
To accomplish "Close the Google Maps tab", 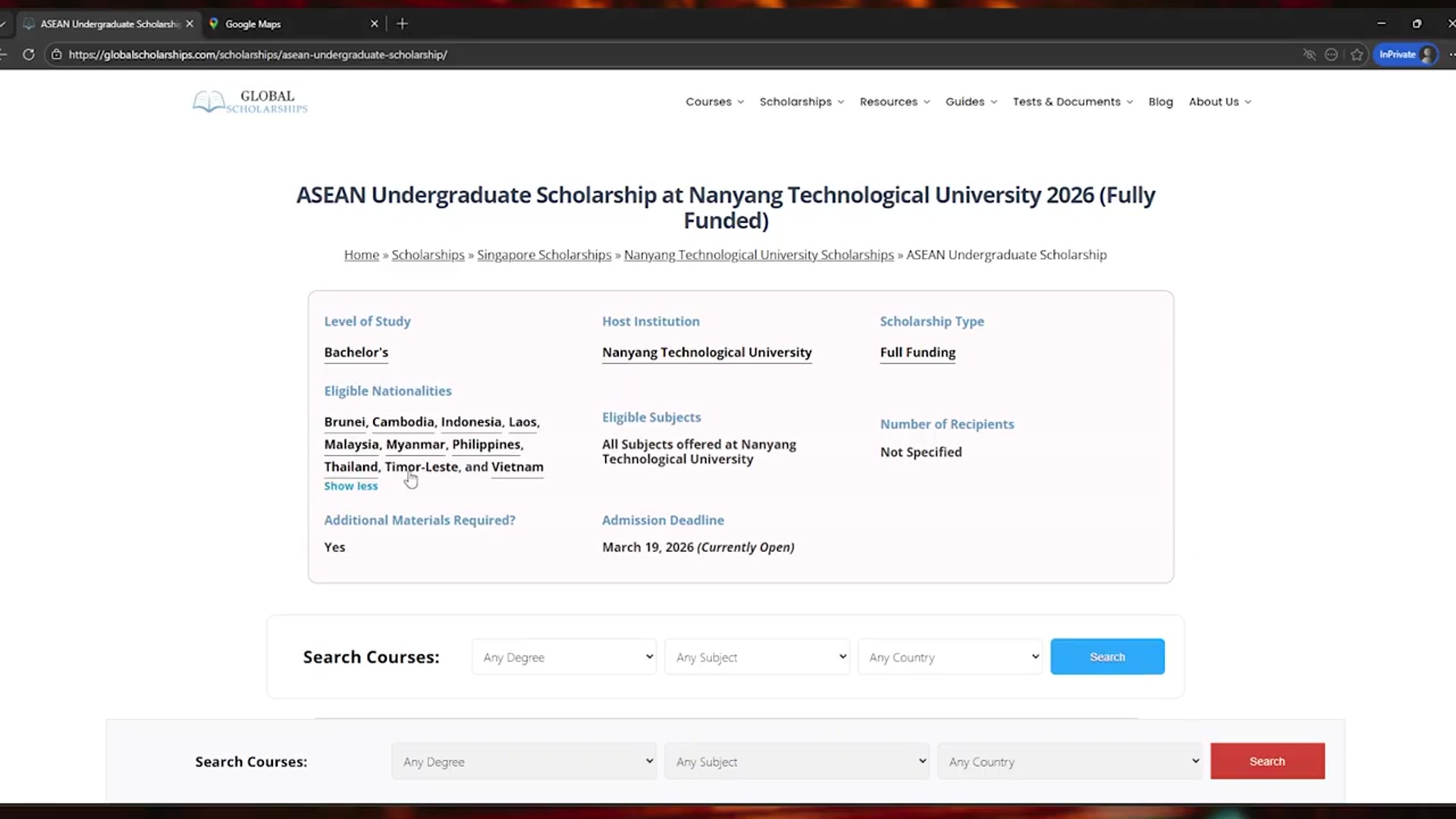I will (x=374, y=24).
